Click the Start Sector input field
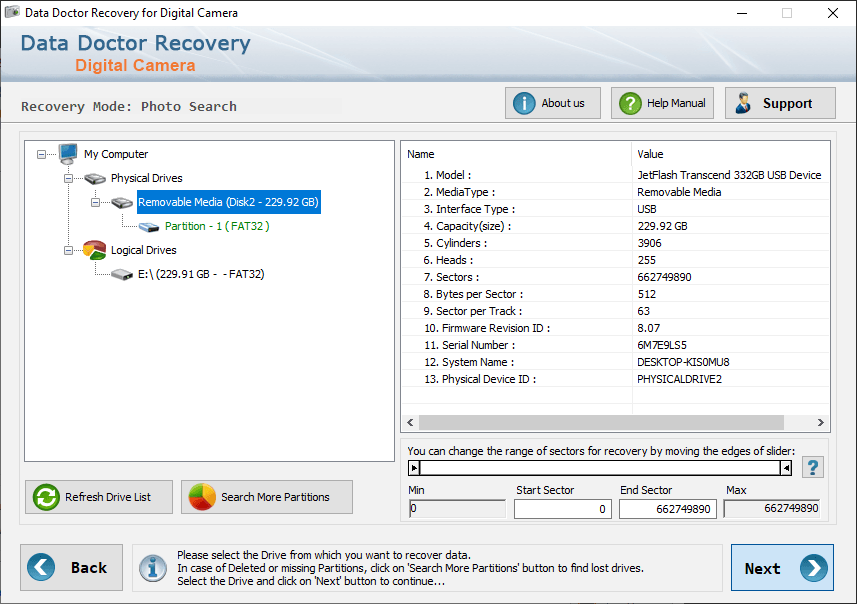This screenshot has height=604, width=857. click(562, 509)
